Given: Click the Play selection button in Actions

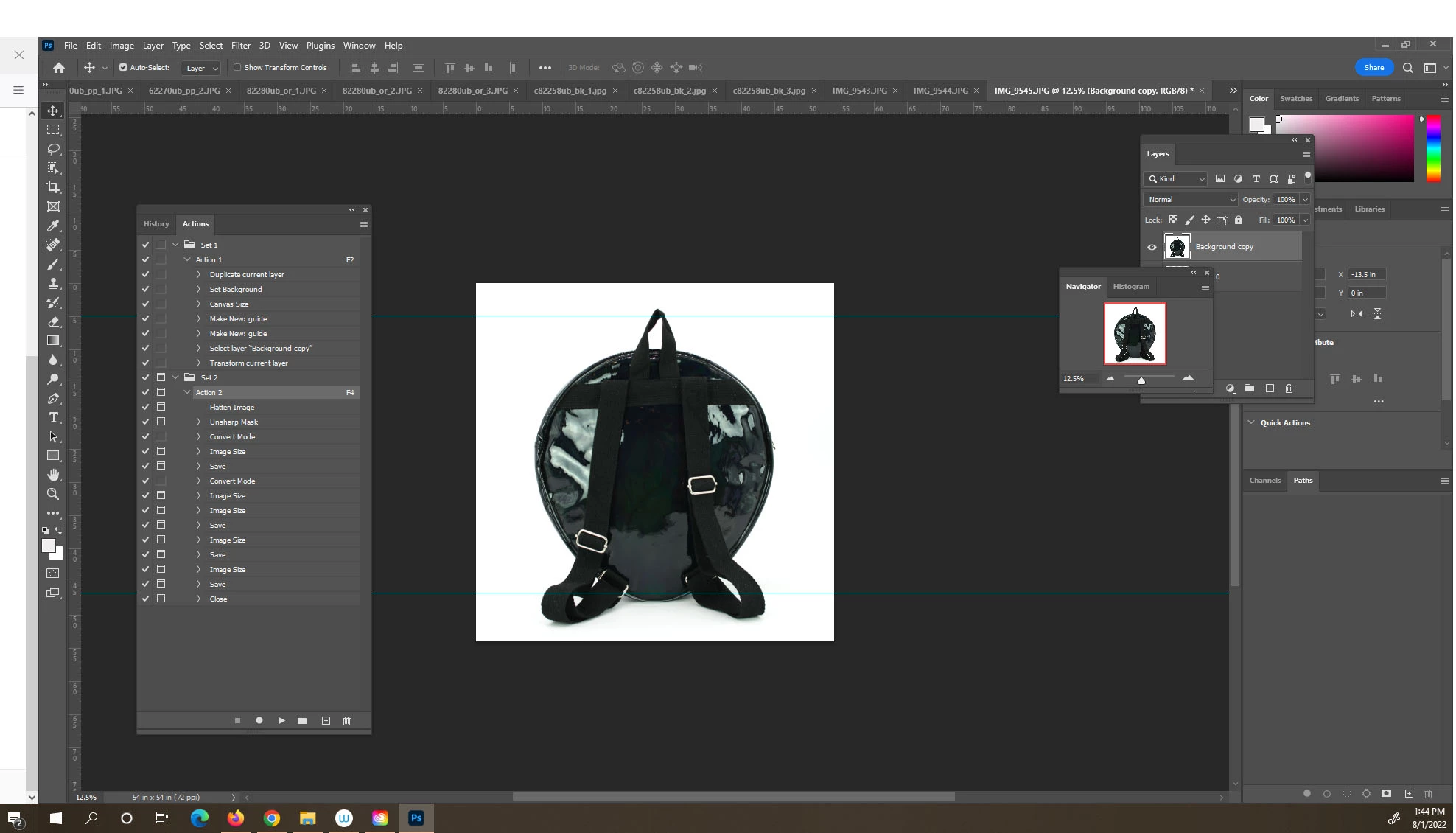Looking at the screenshot, I should point(281,720).
